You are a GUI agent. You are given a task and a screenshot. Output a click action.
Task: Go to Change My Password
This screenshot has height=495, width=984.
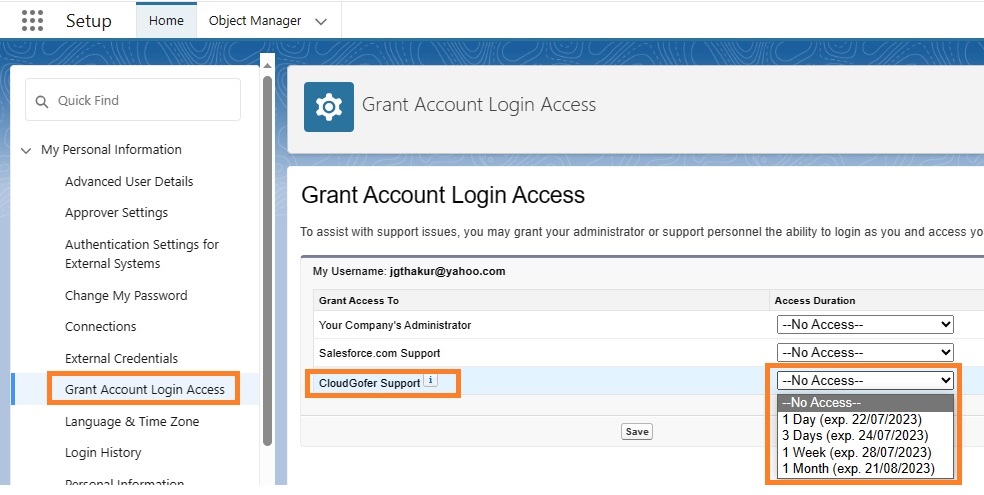(126, 295)
